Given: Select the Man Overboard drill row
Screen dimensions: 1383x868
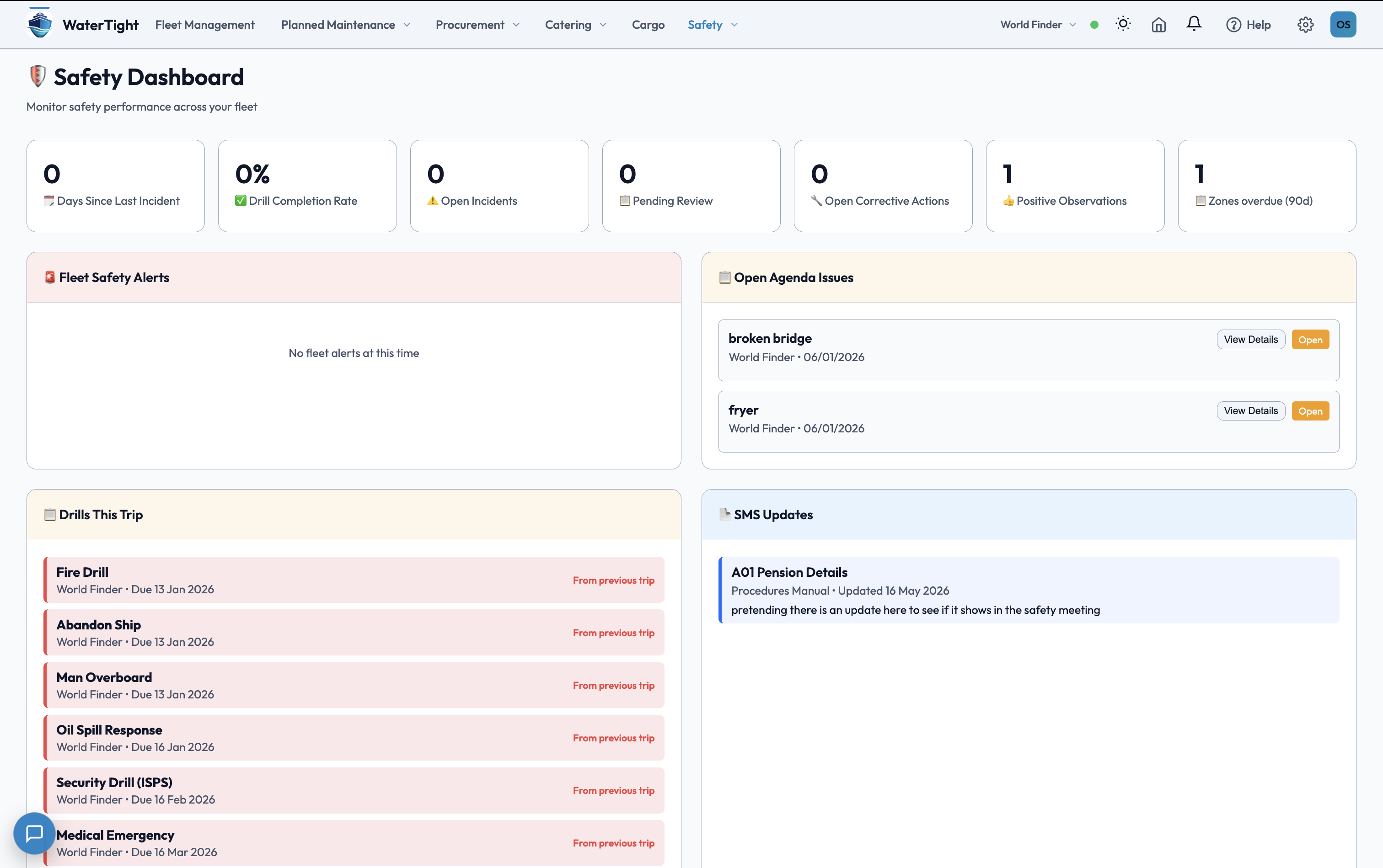Looking at the screenshot, I should click(354, 685).
